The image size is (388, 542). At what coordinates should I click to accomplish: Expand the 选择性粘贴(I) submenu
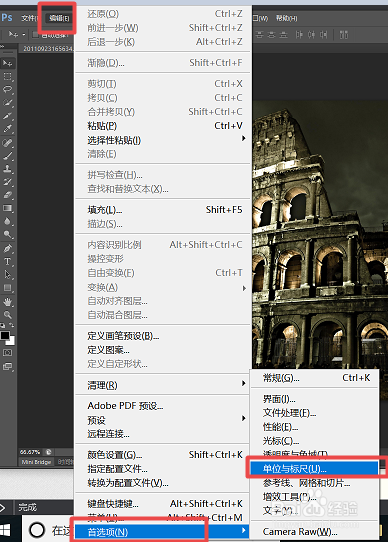(x=163, y=140)
